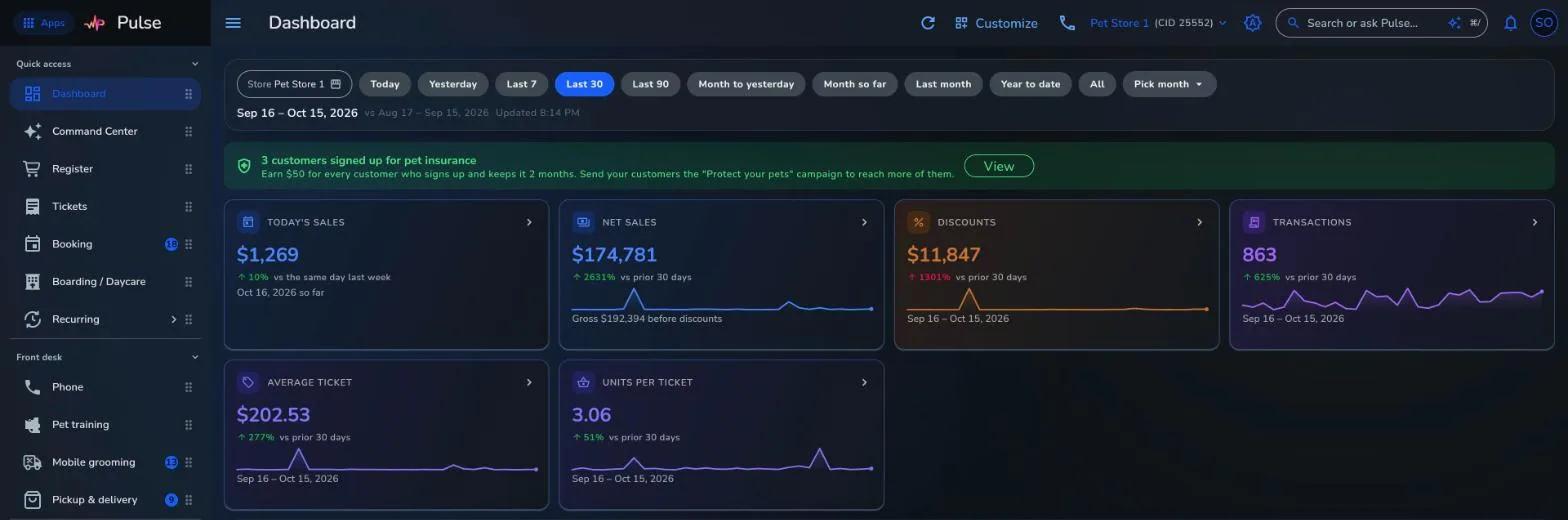Click the Phone handset sidebar icon
The image size is (1568, 520).
point(32,387)
